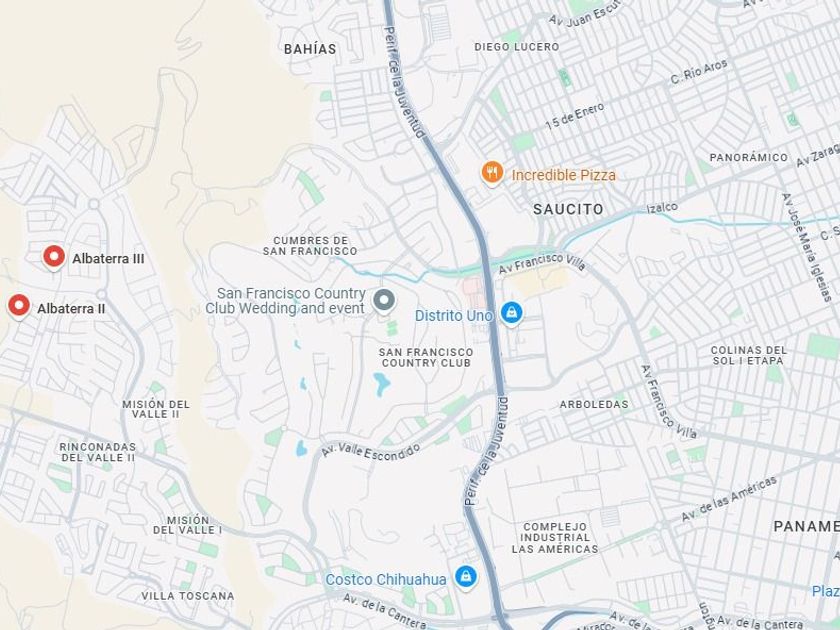Viewport: 840px width, 630px height.
Task: Click the VILLA TOSCANA area label
Action: coord(188,596)
